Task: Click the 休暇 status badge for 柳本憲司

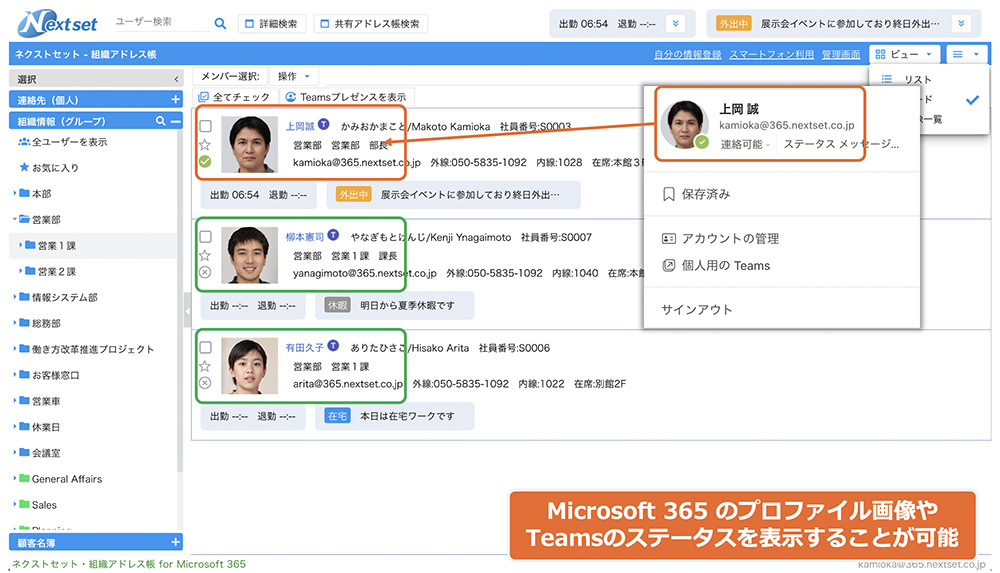Action: (337, 305)
